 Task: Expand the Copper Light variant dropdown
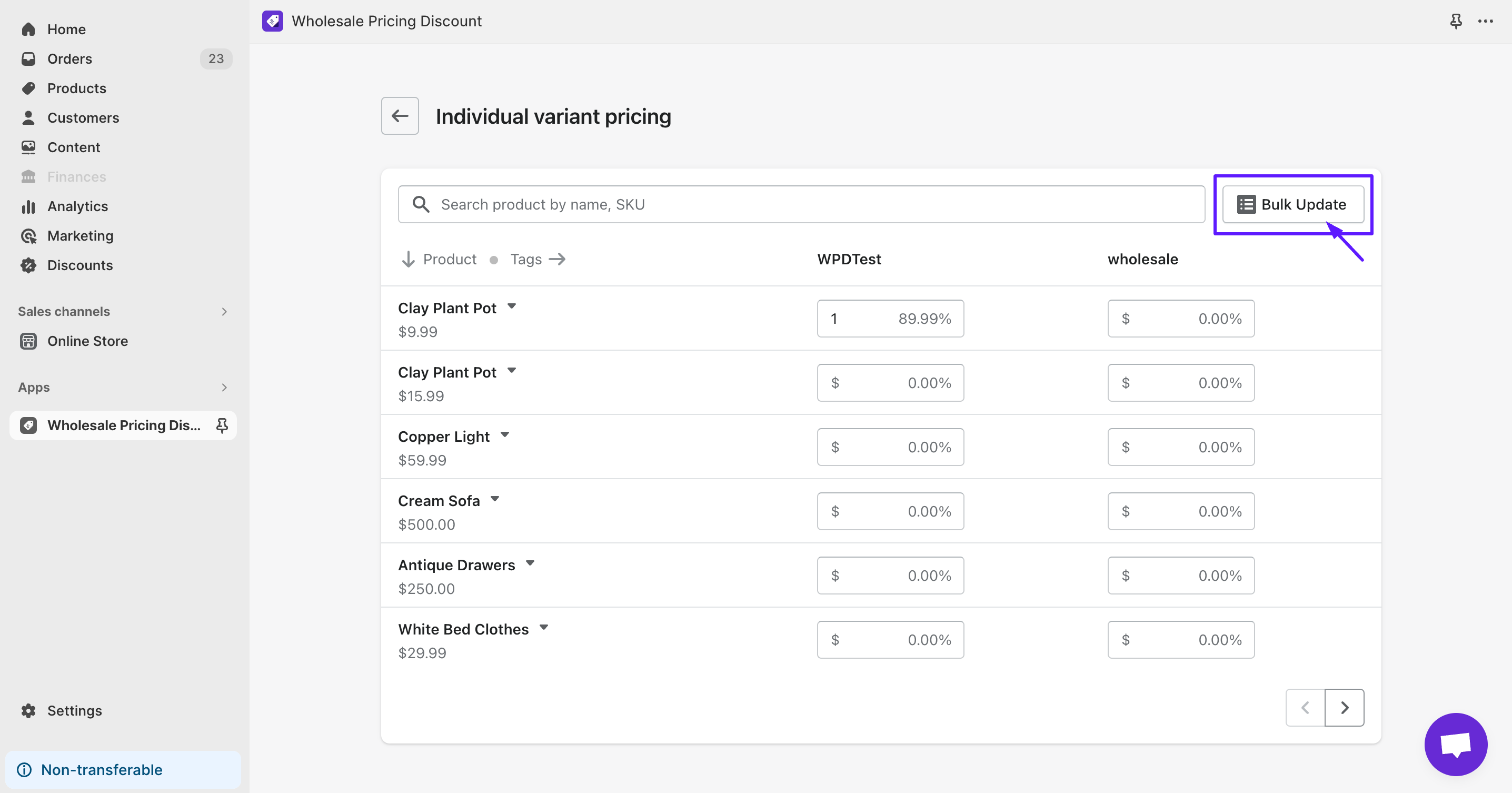point(505,435)
